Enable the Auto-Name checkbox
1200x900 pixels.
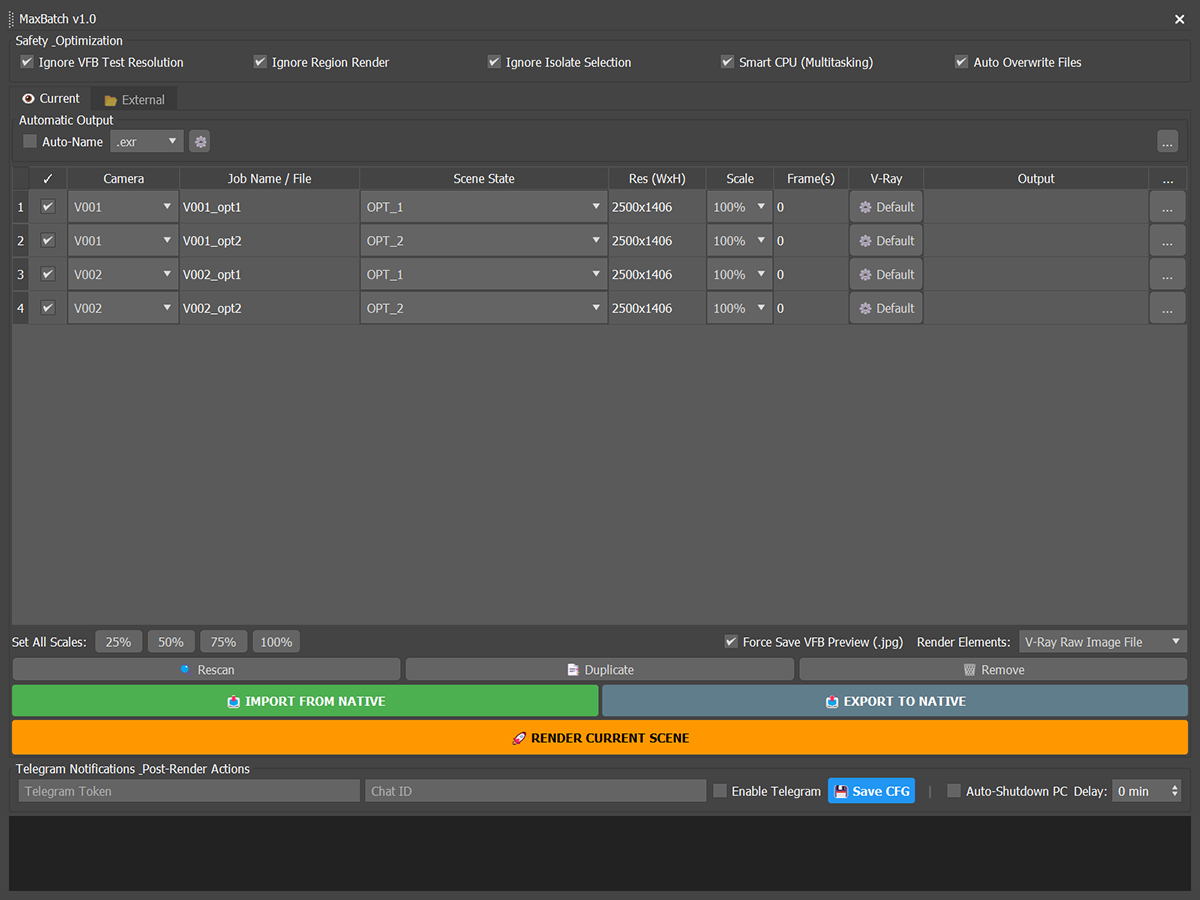coord(30,142)
